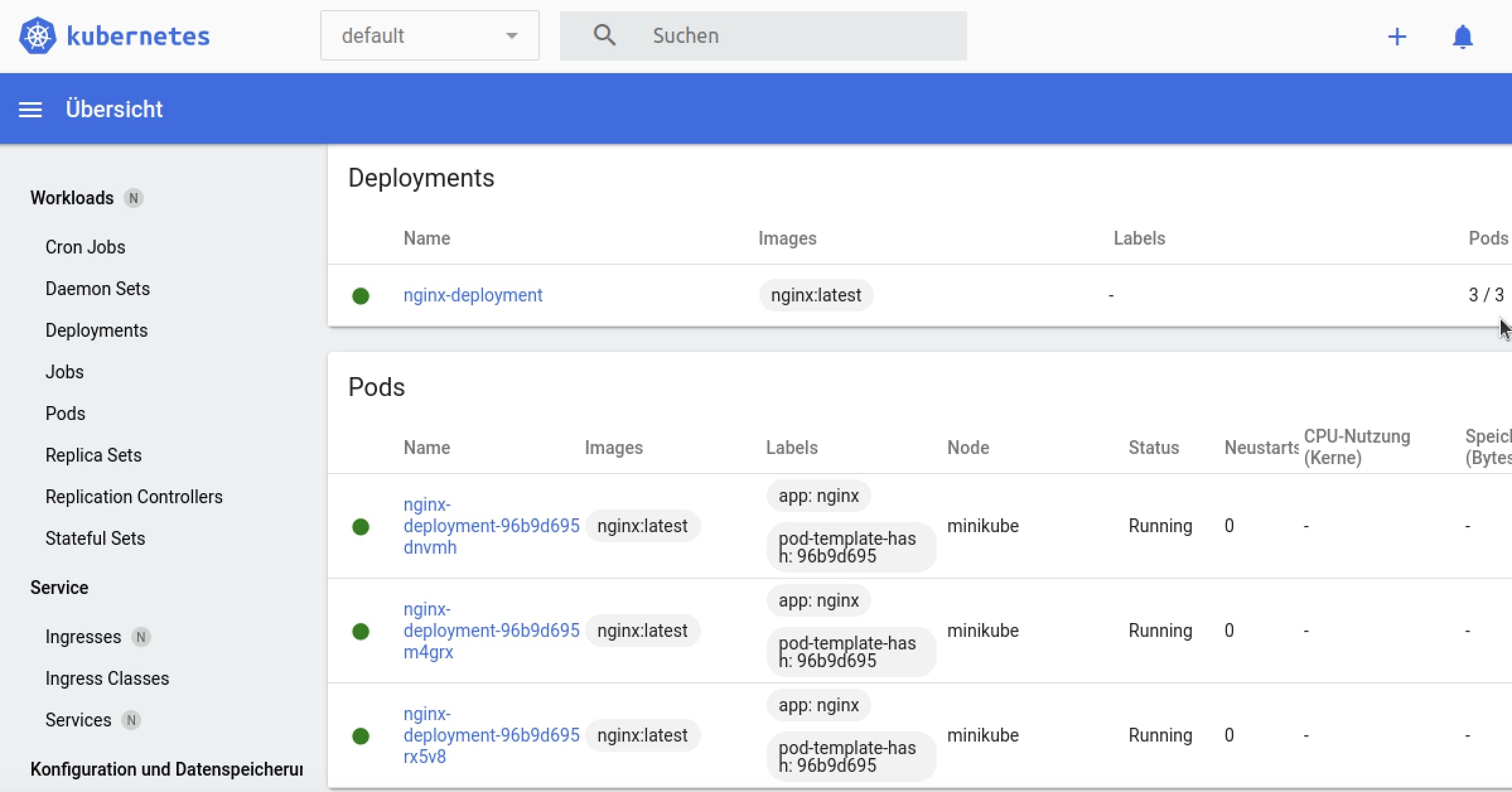This screenshot has width=1512, height=792.
Task: Click pod-template-hash label of pod m4grx
Action: [851, 652]
